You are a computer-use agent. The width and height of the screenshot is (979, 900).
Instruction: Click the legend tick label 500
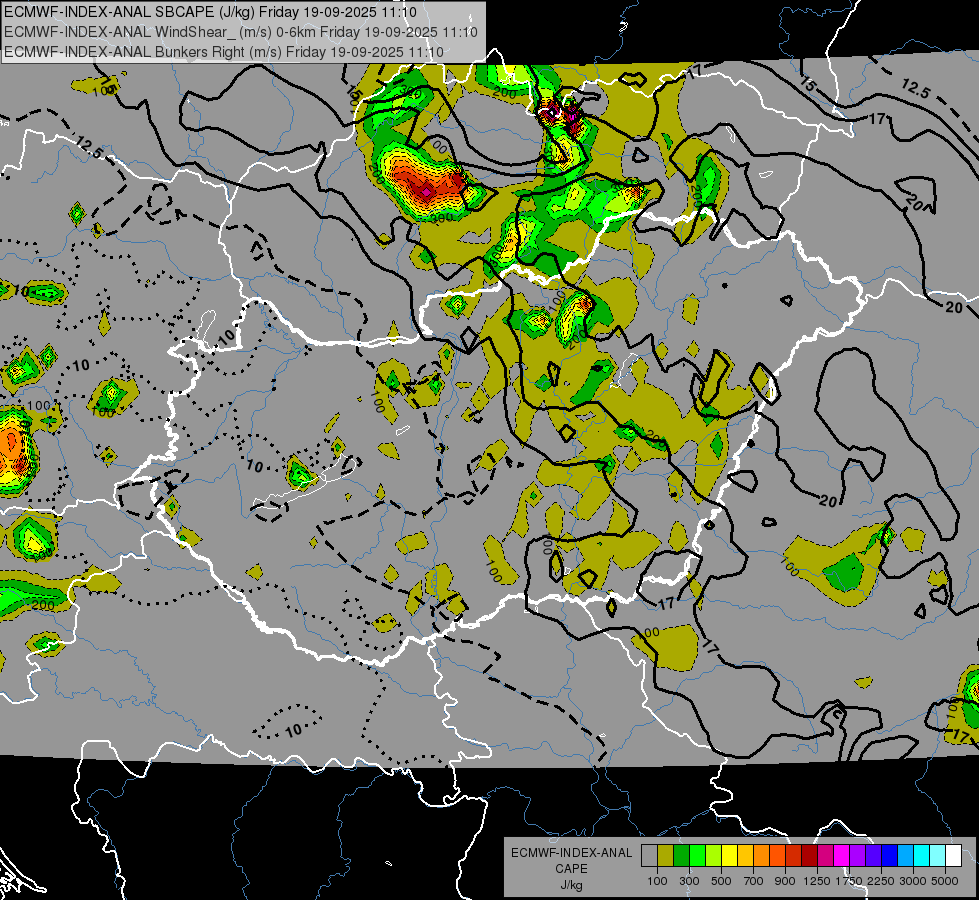tap(721, 881)
